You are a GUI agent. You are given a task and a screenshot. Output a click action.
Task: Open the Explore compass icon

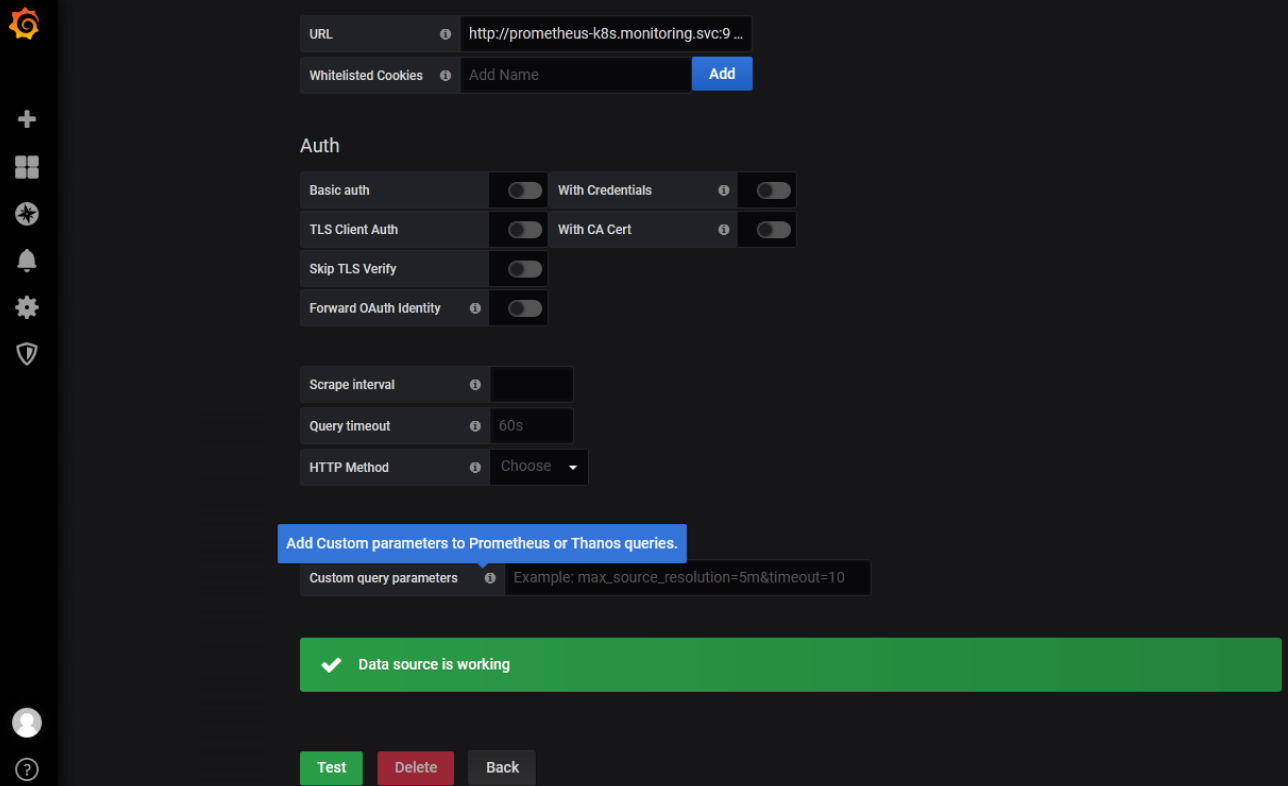click(27, 213)
